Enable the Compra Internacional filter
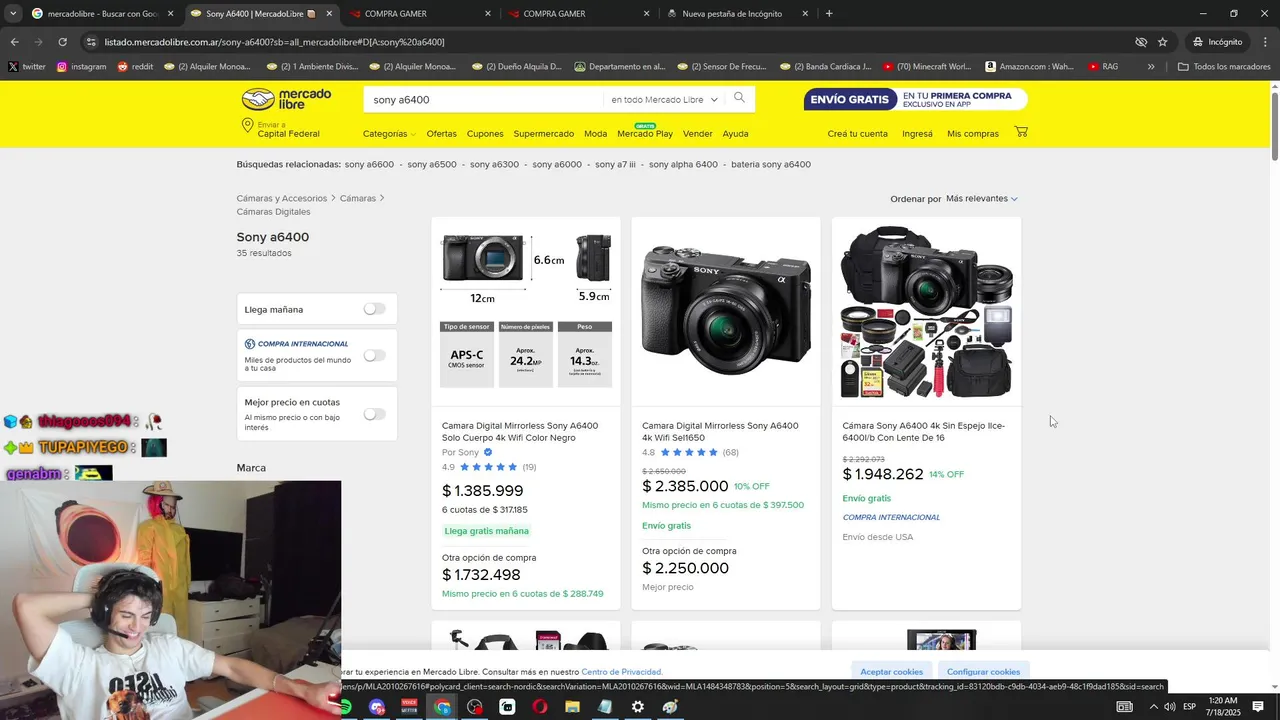 pos(374,355)
